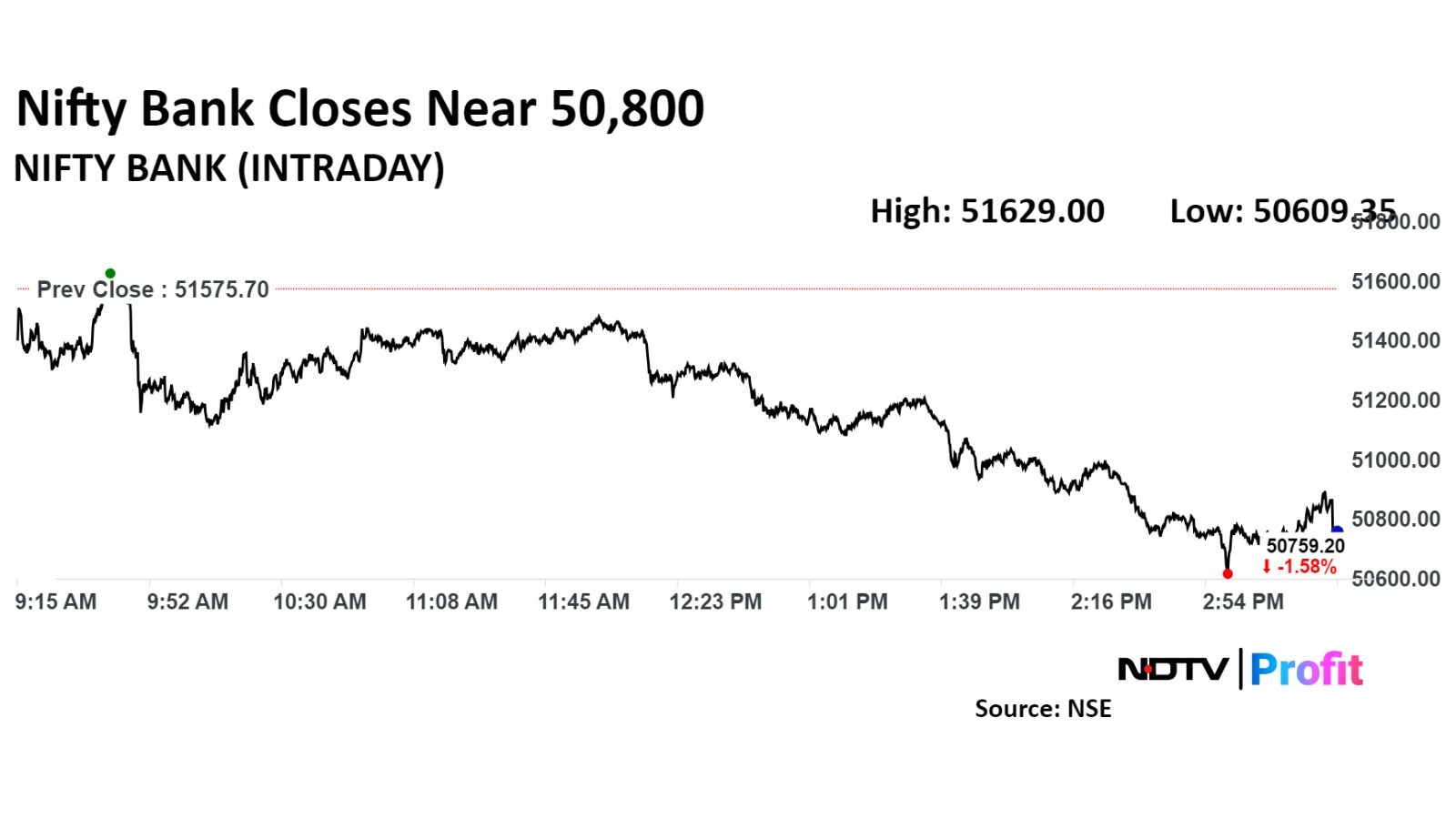Screen dimensions: 1456x819
Task: Click the 11:45 AM time axis label
Action: (583, 602)
